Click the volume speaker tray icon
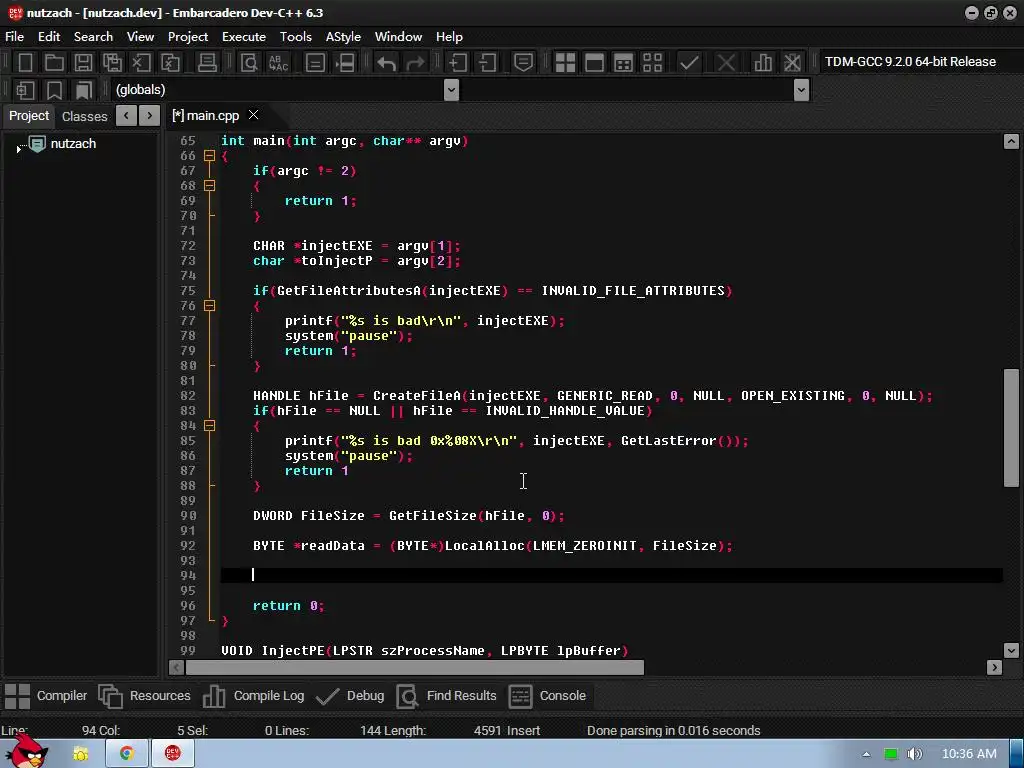 tap(914, 754)
